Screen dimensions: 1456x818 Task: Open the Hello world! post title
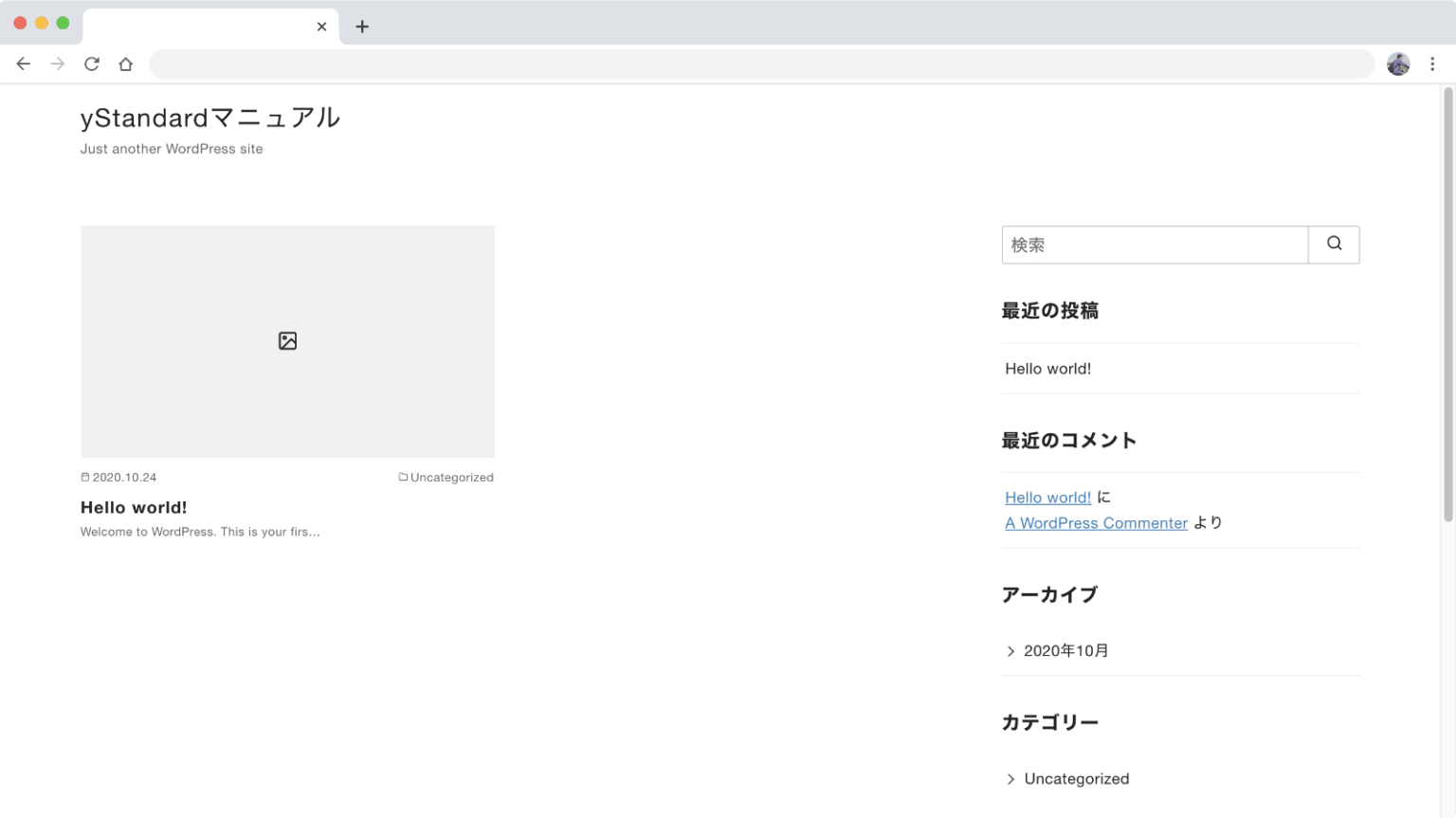(x=134, y=508)
